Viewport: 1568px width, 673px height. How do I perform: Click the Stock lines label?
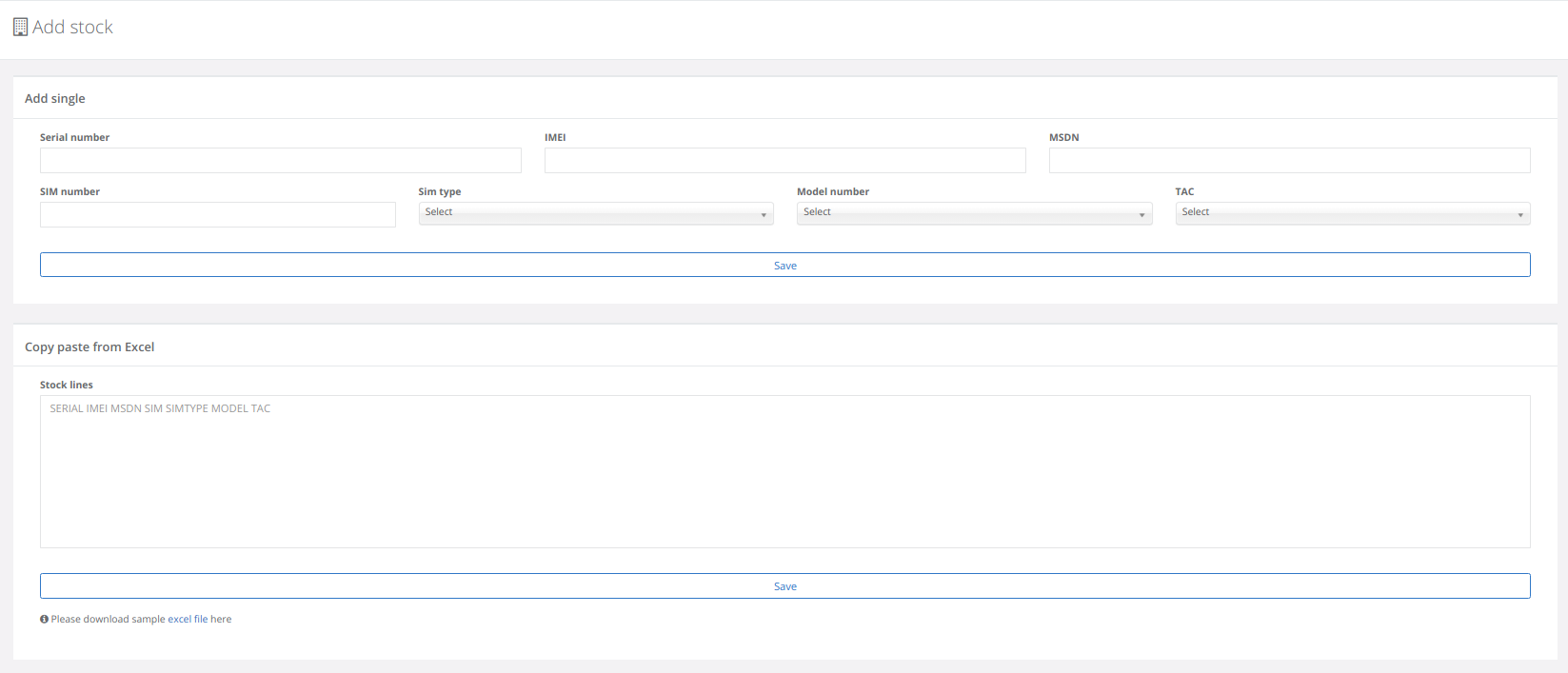[67, 385]
